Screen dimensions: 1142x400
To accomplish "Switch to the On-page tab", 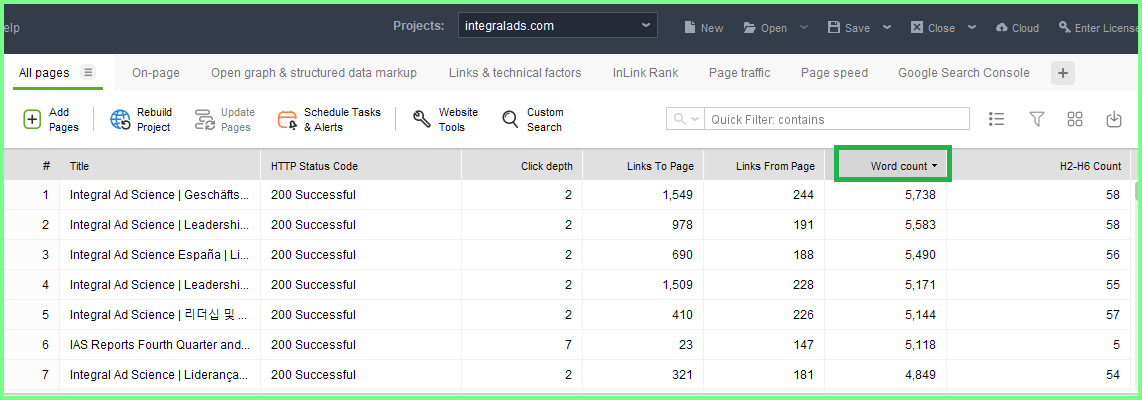I will (x=156, y=73).
